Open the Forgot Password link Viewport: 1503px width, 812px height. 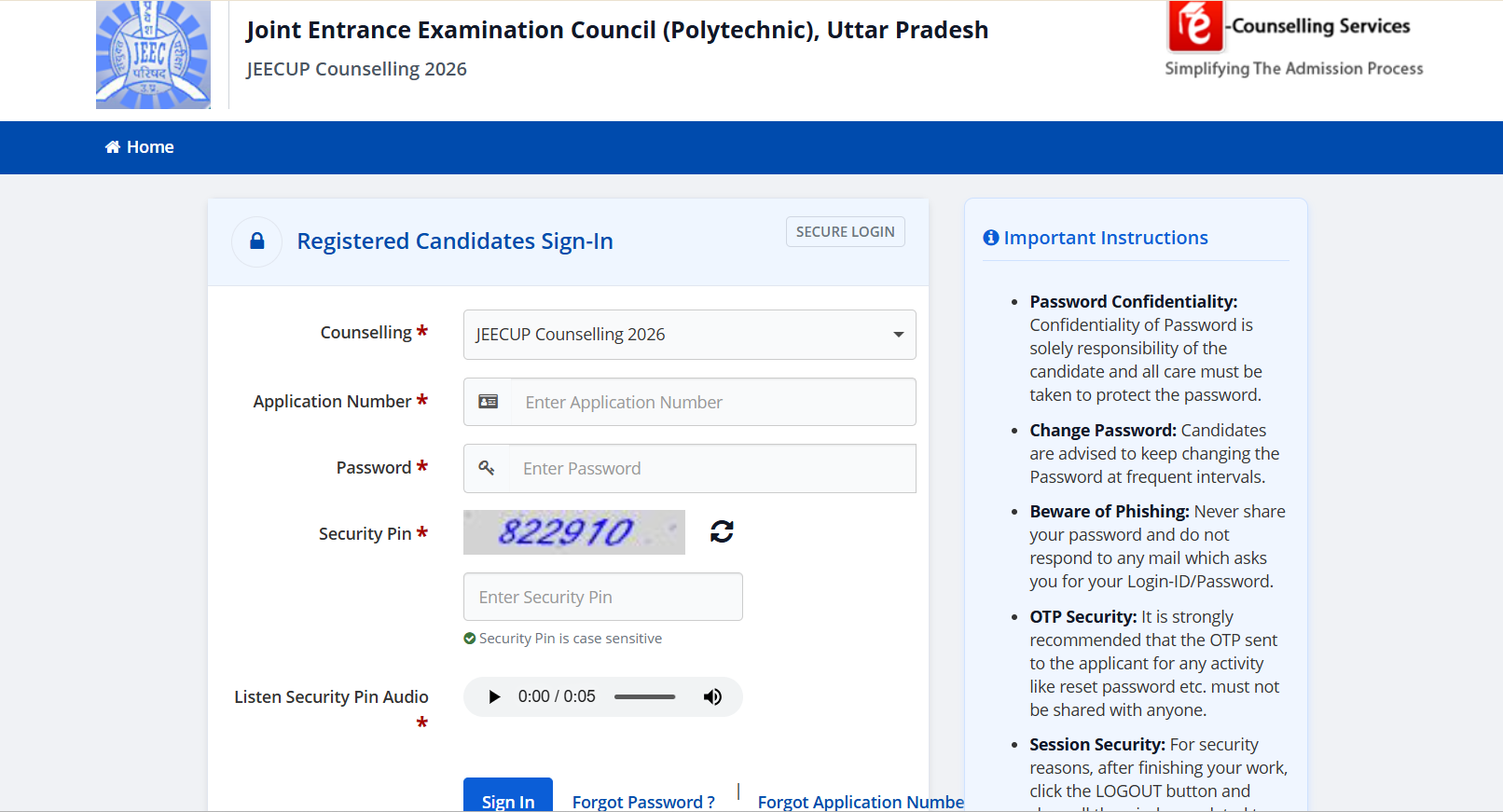click(x=643, y=802)
